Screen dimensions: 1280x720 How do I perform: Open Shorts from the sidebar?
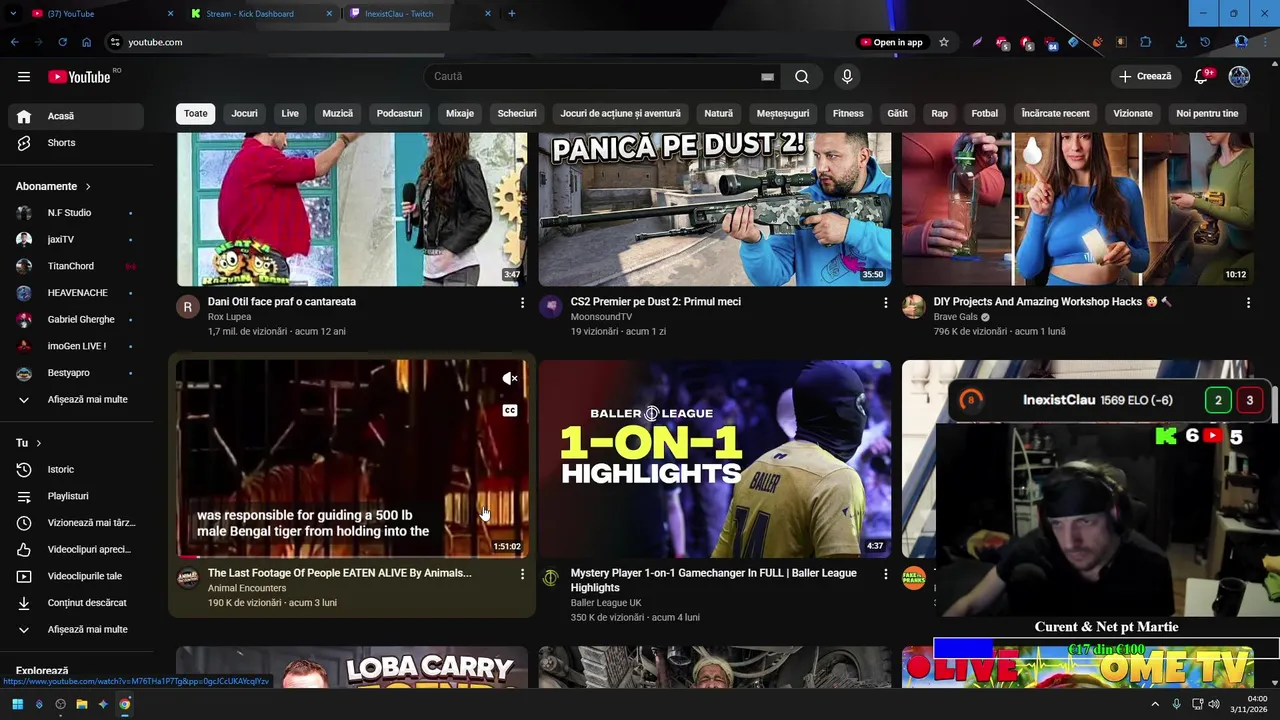tap(76, 143)
